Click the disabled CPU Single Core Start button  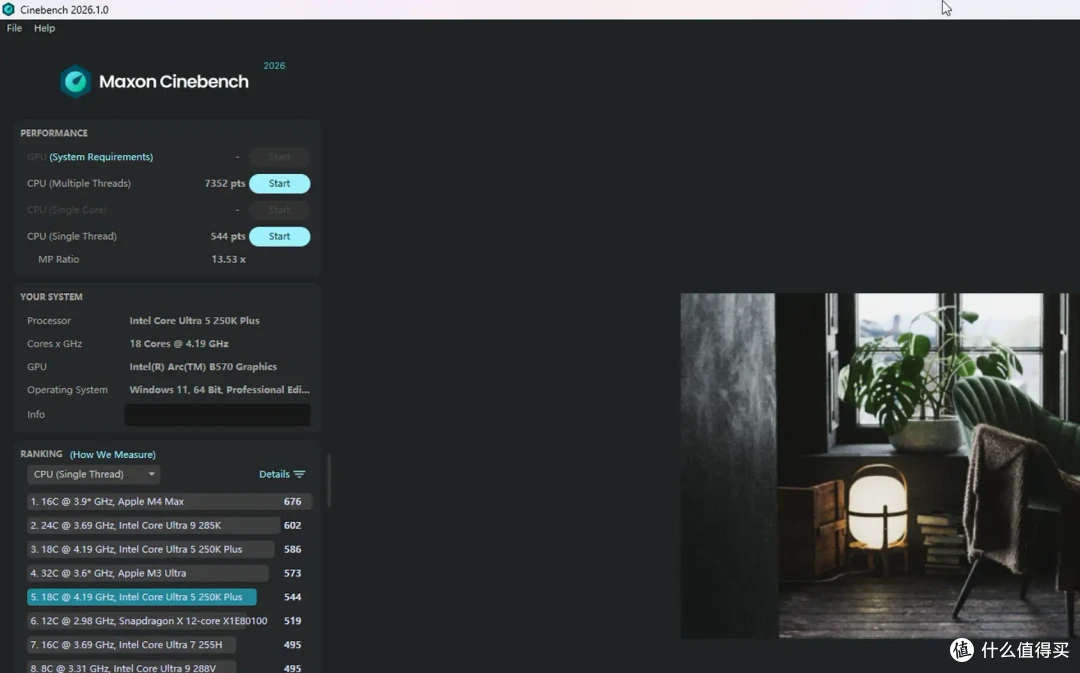pos(279,209)
